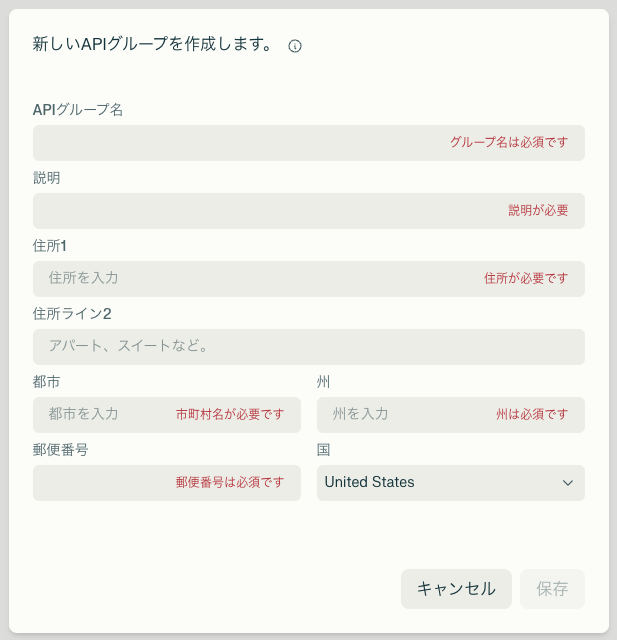617x640 pixels.
Task: Focus the APIグループ名 input field
Action: coord(308,143)
